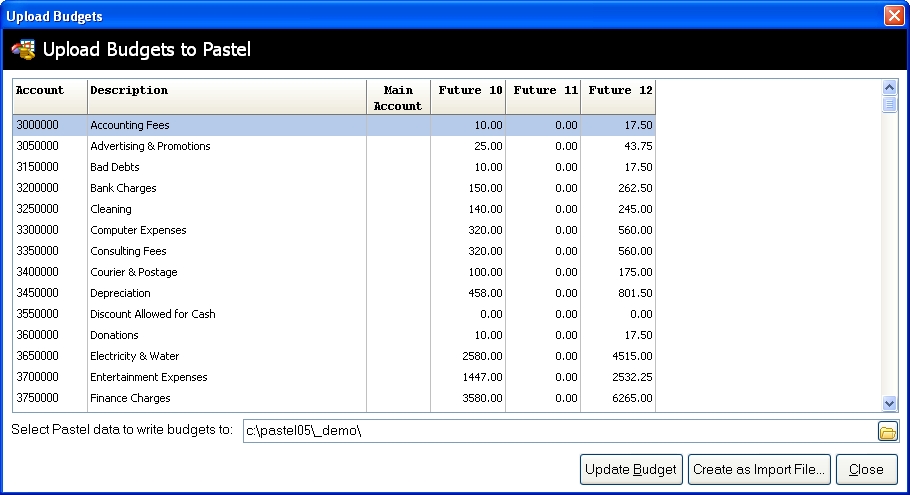Image resolution: width=910 pixels, height=495 pixels.
Task: Click the vertical scrollbar thumb
Action: (x=889, y=104)
